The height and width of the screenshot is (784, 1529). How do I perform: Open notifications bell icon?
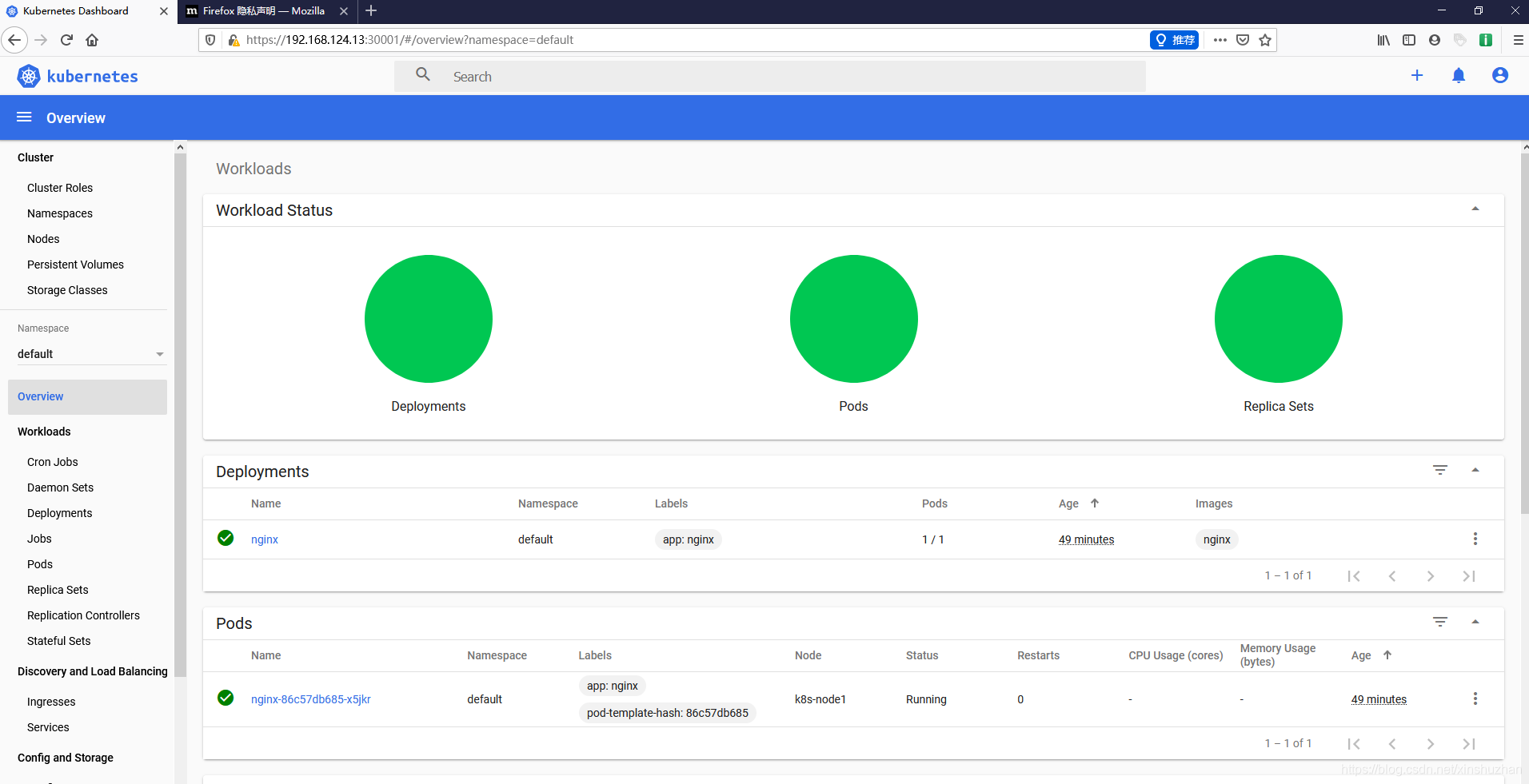point(1459,75)
